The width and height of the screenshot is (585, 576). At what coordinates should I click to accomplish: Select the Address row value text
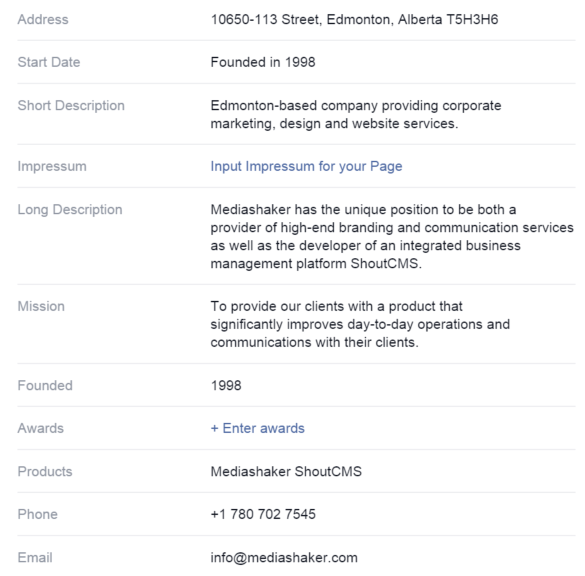point(354,19)
